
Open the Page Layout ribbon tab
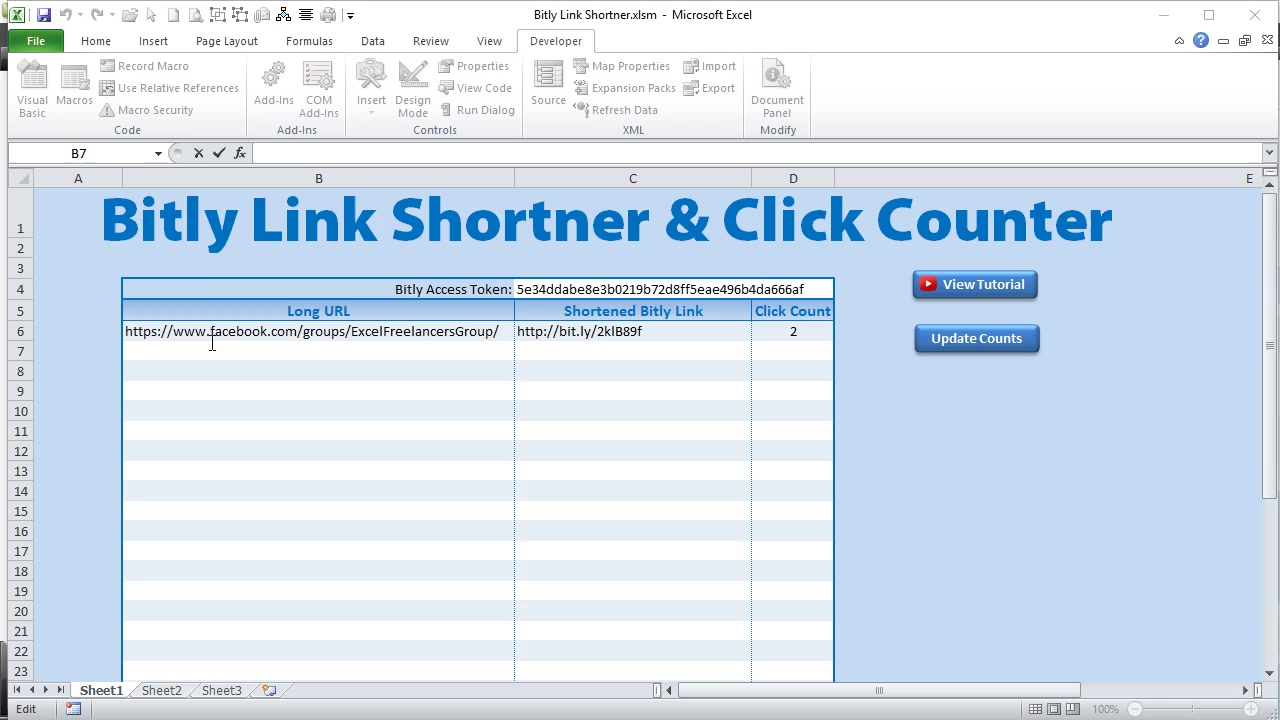click(227, 41)
